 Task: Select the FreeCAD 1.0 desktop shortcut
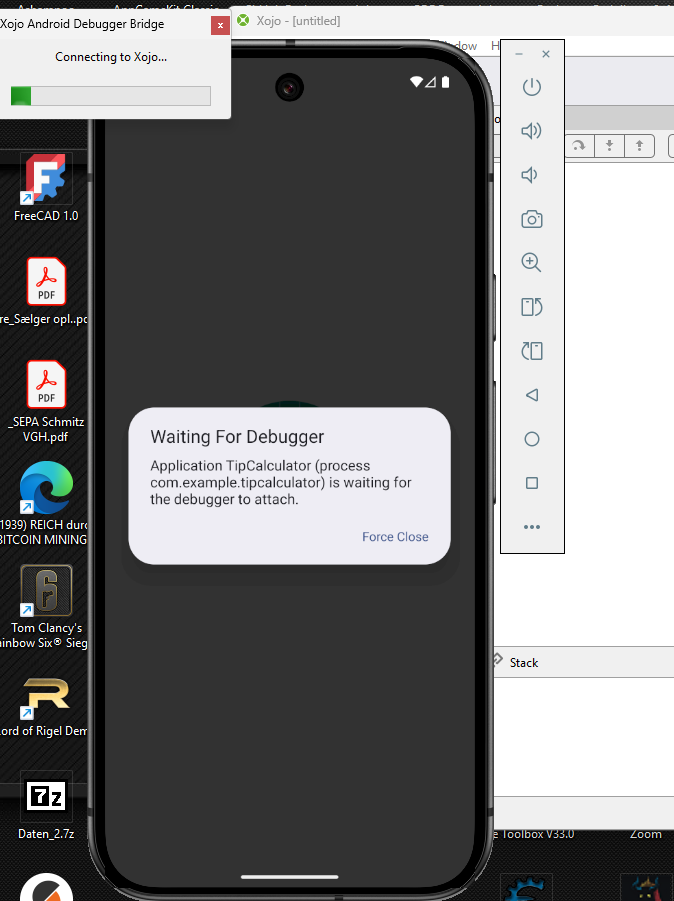(x=46, y=188)
